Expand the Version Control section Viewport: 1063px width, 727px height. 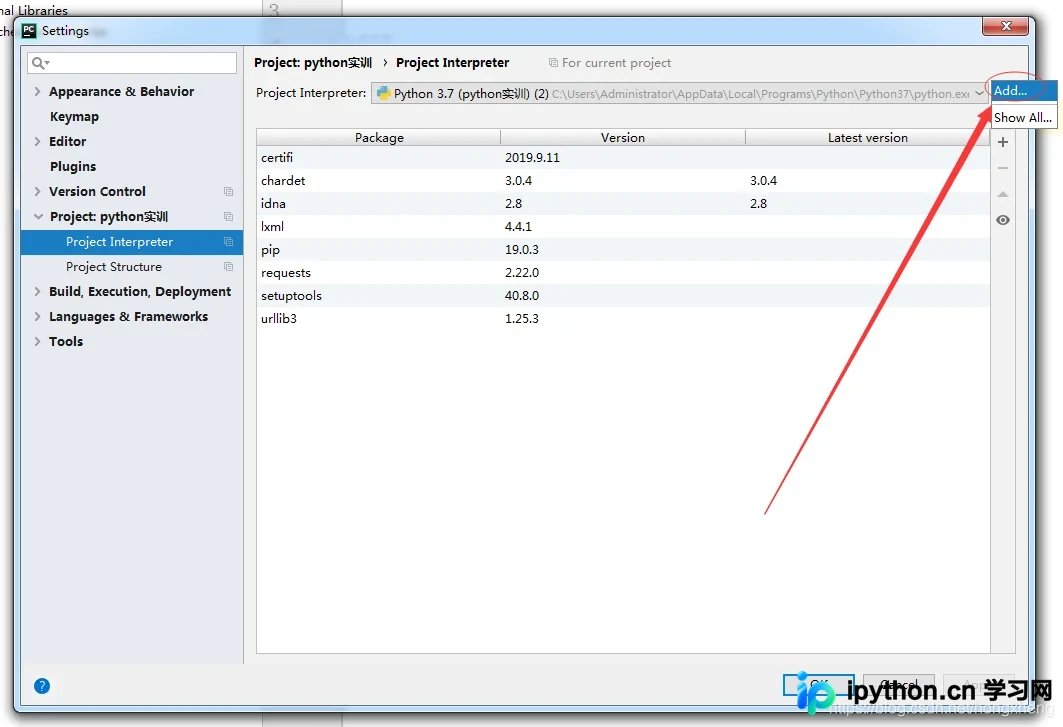click(37, 192)
